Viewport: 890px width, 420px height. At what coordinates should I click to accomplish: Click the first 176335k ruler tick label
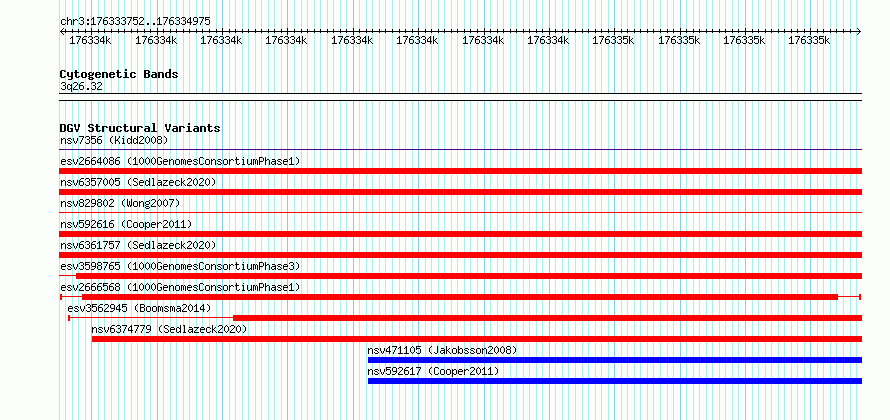point(614,40)
